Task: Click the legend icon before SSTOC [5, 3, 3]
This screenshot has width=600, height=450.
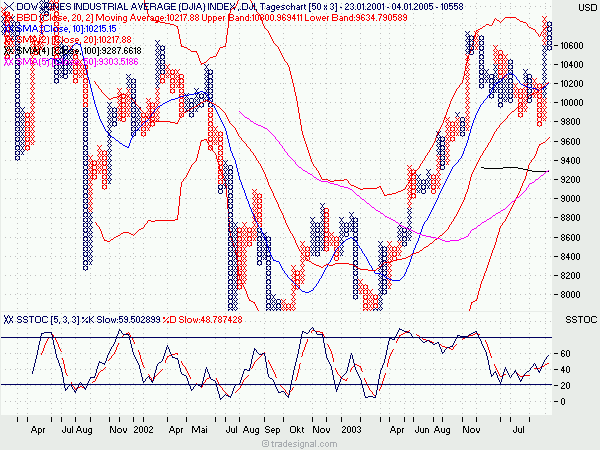Action: (x=8, y=320)
